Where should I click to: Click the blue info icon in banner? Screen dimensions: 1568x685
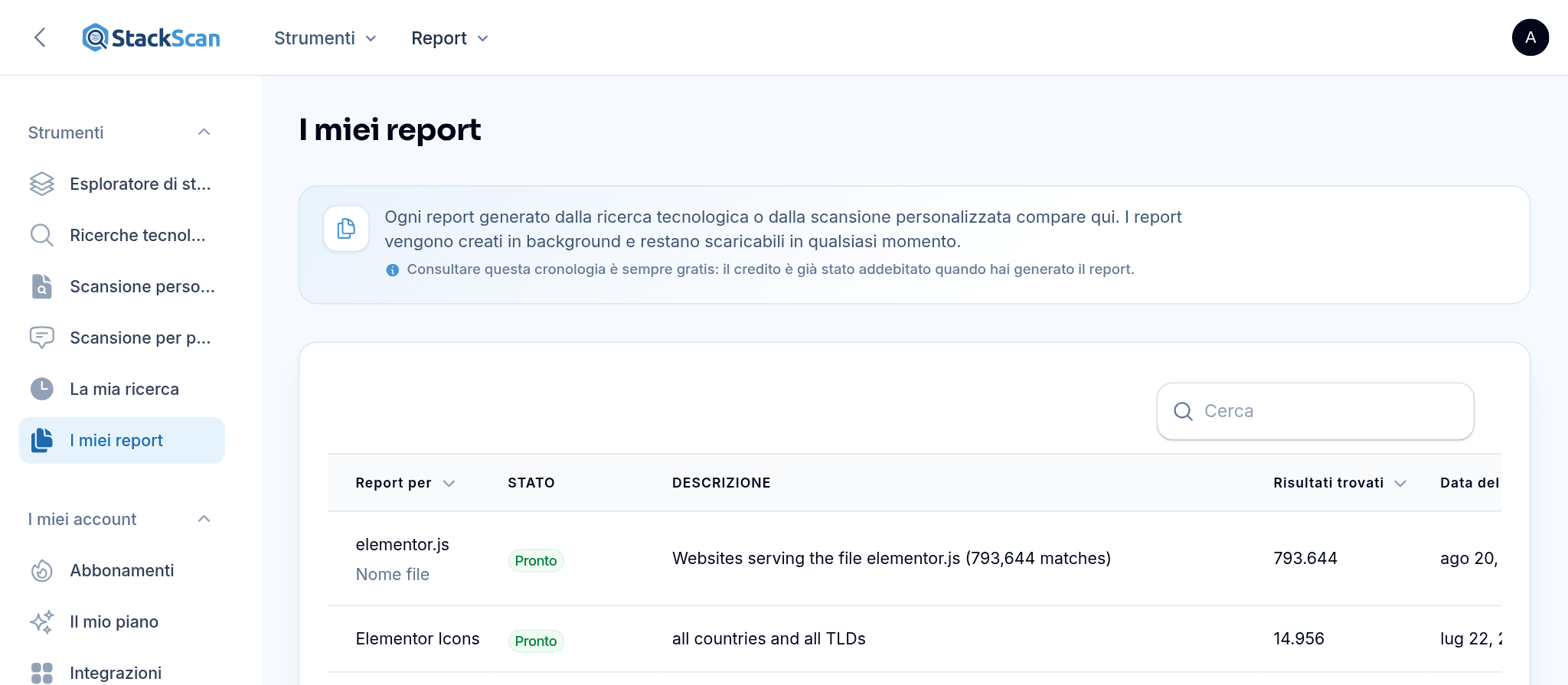click(x=393, y=269)
